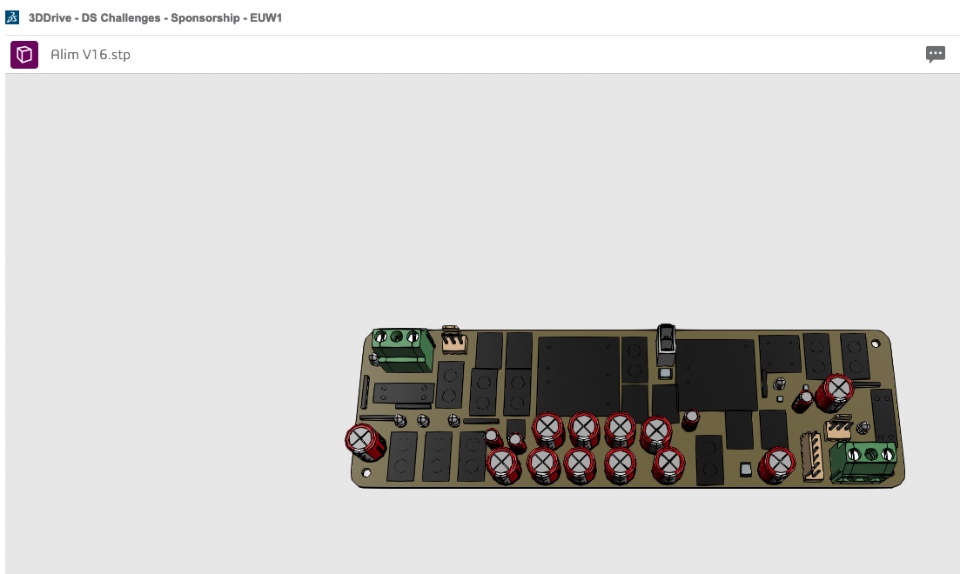Select the Alim V16.stp file name
Viewport: 960px width, 574px height.
pyautogui.click(x=91, y=54)
